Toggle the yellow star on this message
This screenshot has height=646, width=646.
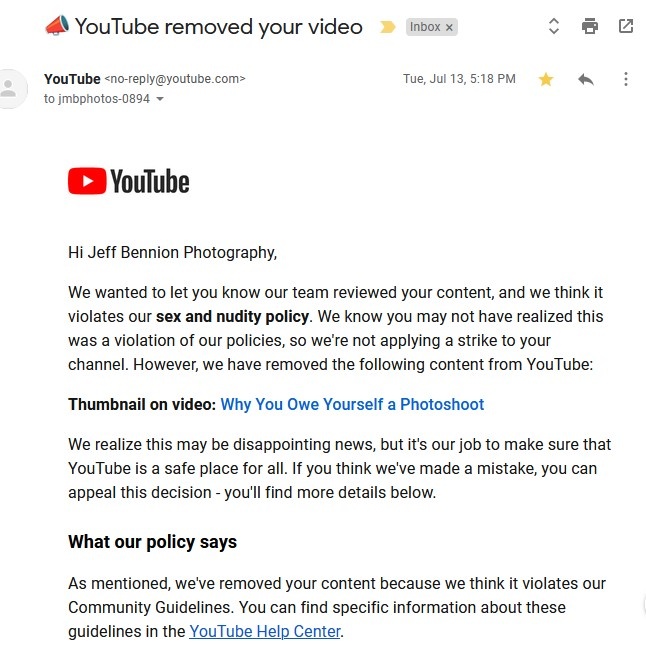click(546, 79)
